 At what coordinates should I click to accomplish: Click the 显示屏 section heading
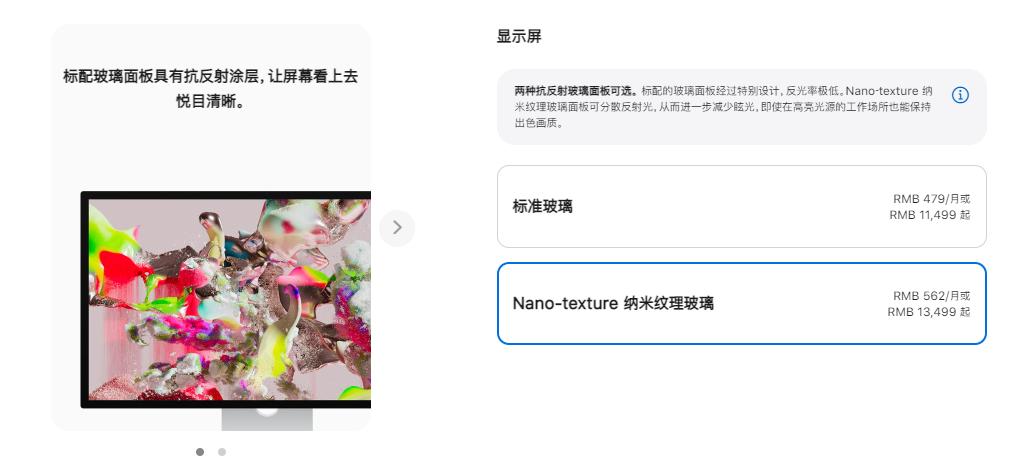click(519, 37)
